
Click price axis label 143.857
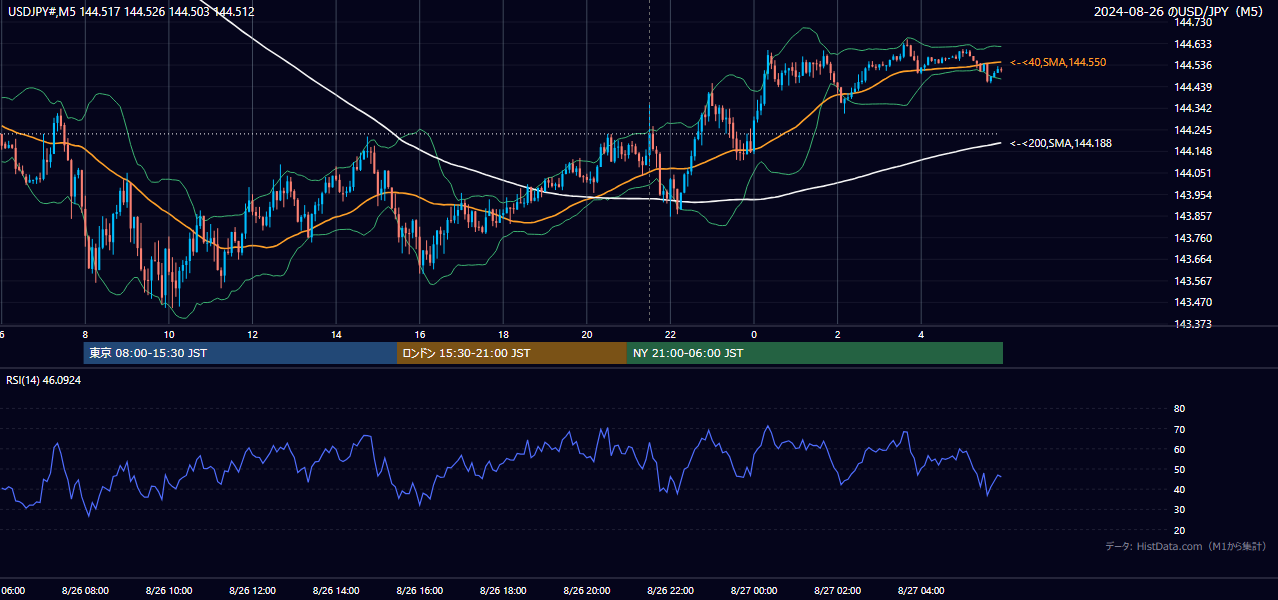(x=1192, y=216)
